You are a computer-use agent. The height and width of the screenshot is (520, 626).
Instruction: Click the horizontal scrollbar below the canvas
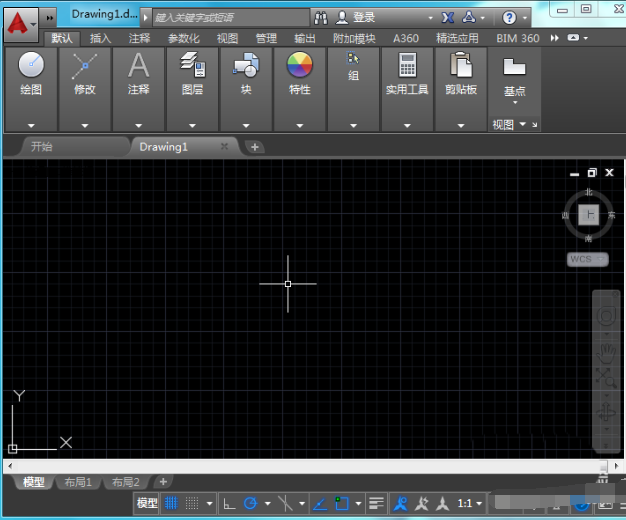(300, 466)
